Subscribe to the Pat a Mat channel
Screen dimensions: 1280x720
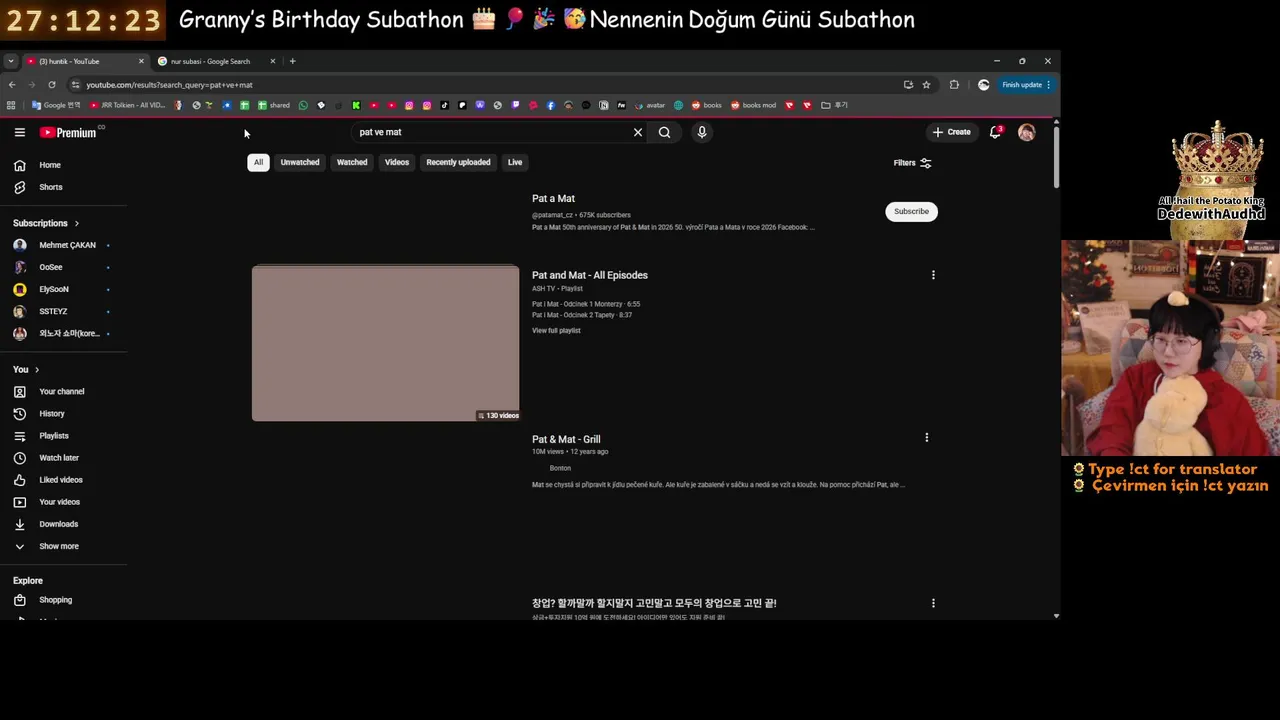coord(911,211)
